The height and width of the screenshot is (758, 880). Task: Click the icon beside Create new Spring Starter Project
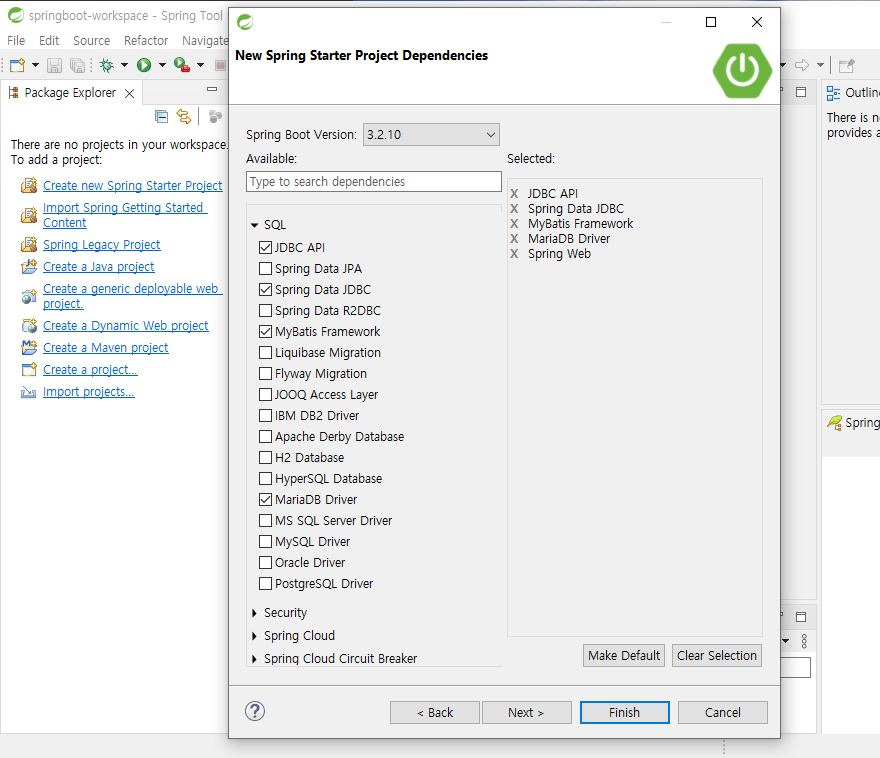[29, 186]
